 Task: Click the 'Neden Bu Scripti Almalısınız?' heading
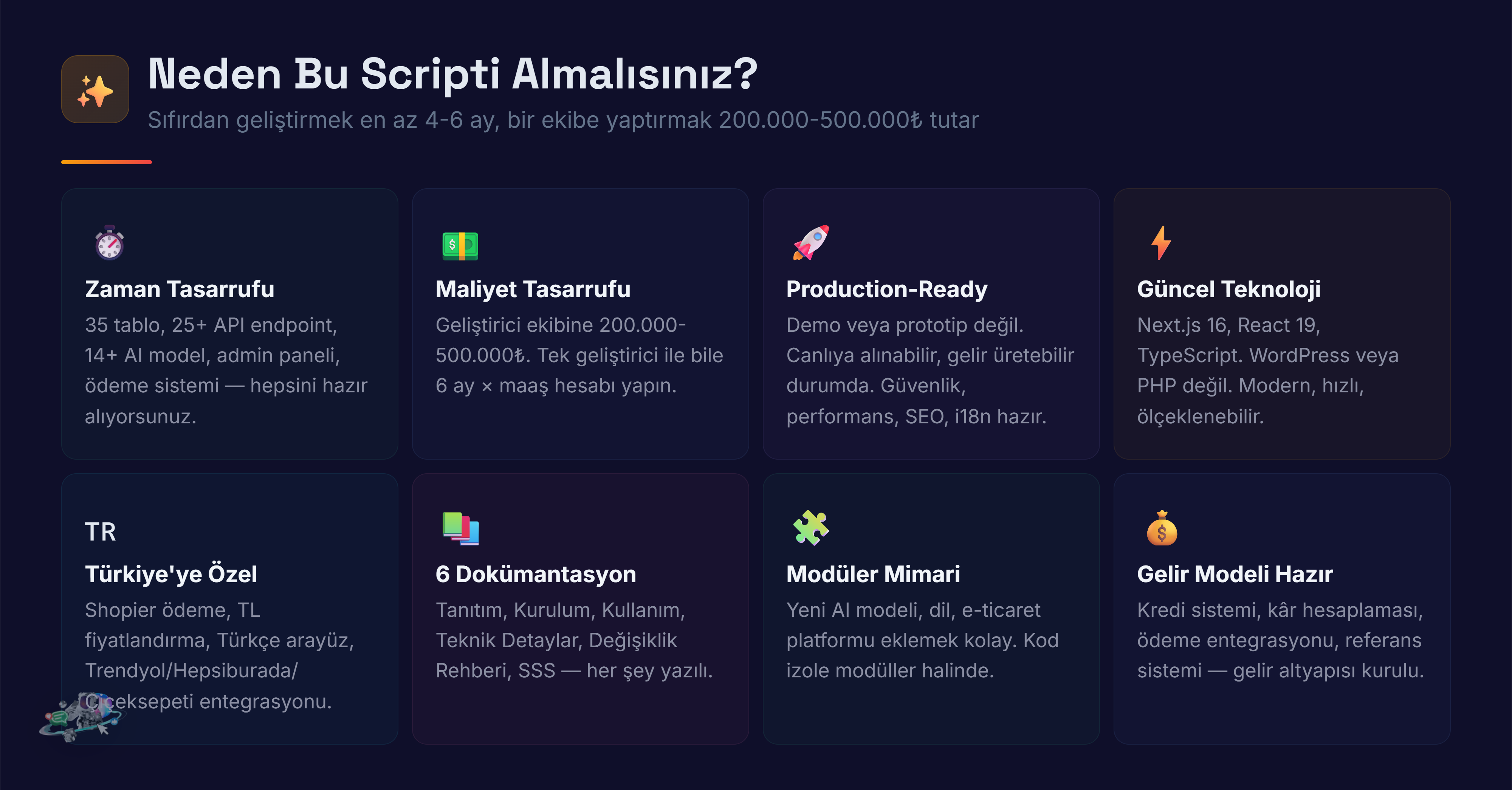pyautogui.click(x=452, y=74)
